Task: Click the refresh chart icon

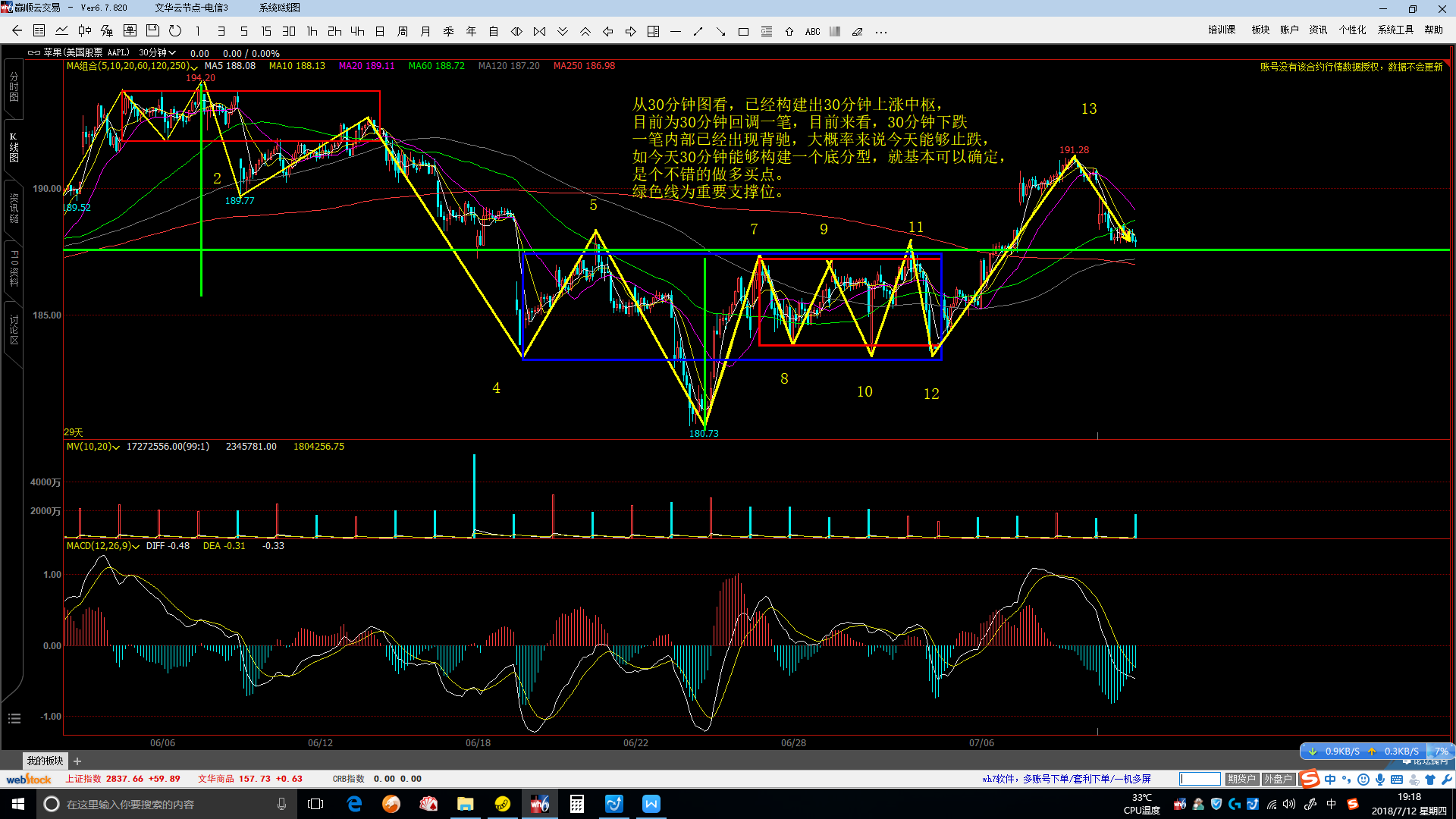Action: coord(175,31)
